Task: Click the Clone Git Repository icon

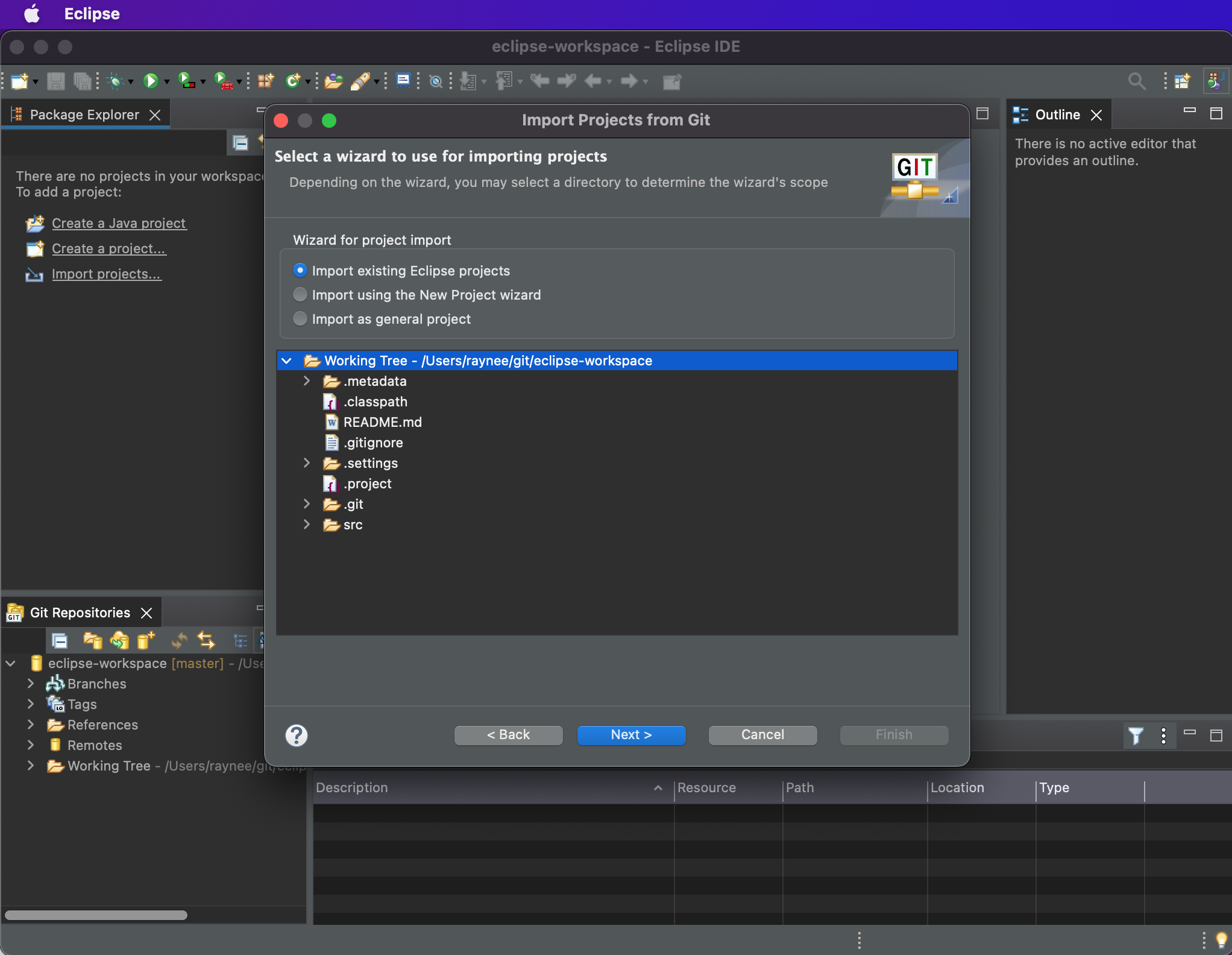Action: [119, 640]
